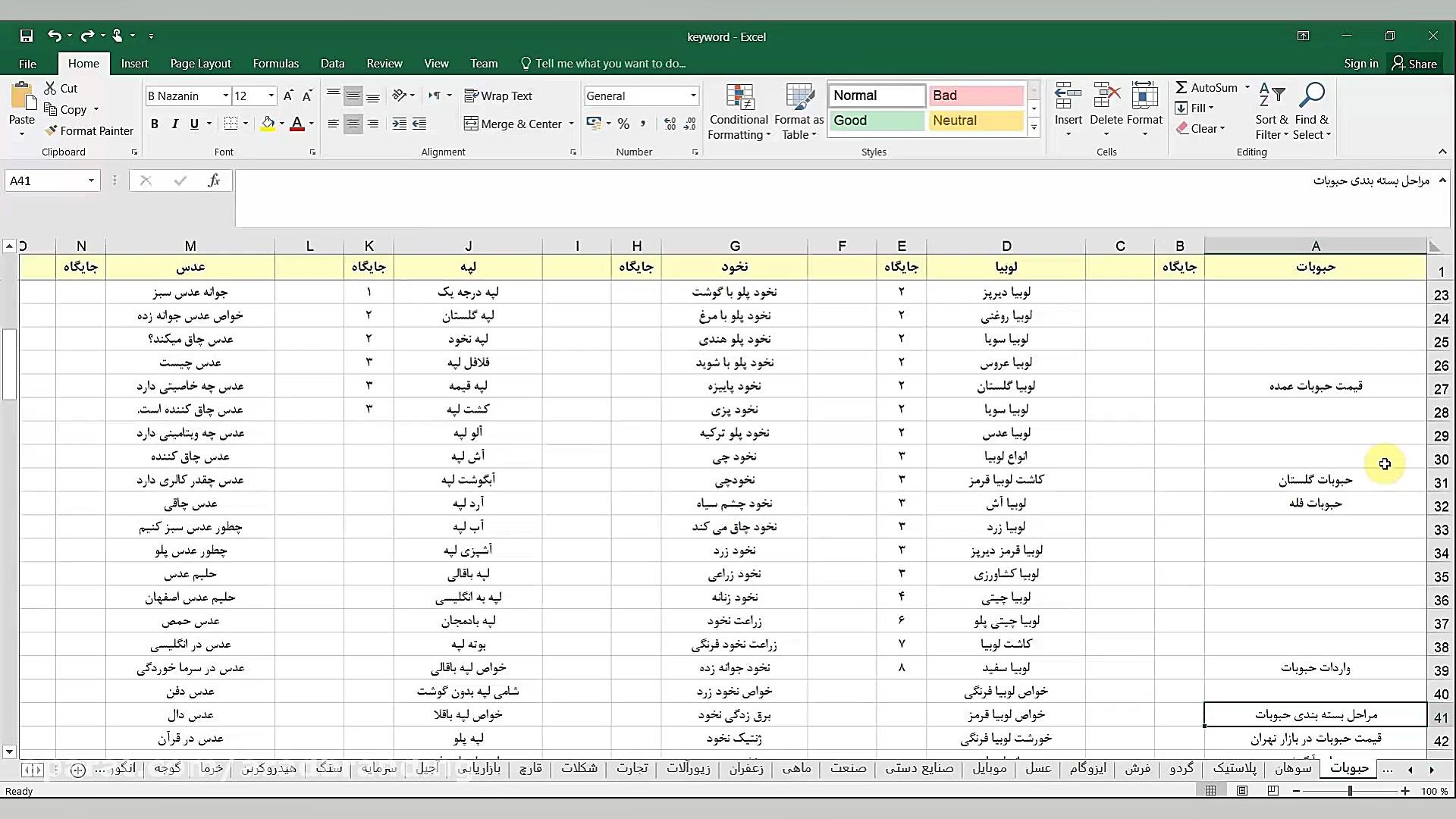The height and width of the screenshot is (819, 1456).
Task: Enable Wrap Text for selected cells
Action: pos(498,96)
